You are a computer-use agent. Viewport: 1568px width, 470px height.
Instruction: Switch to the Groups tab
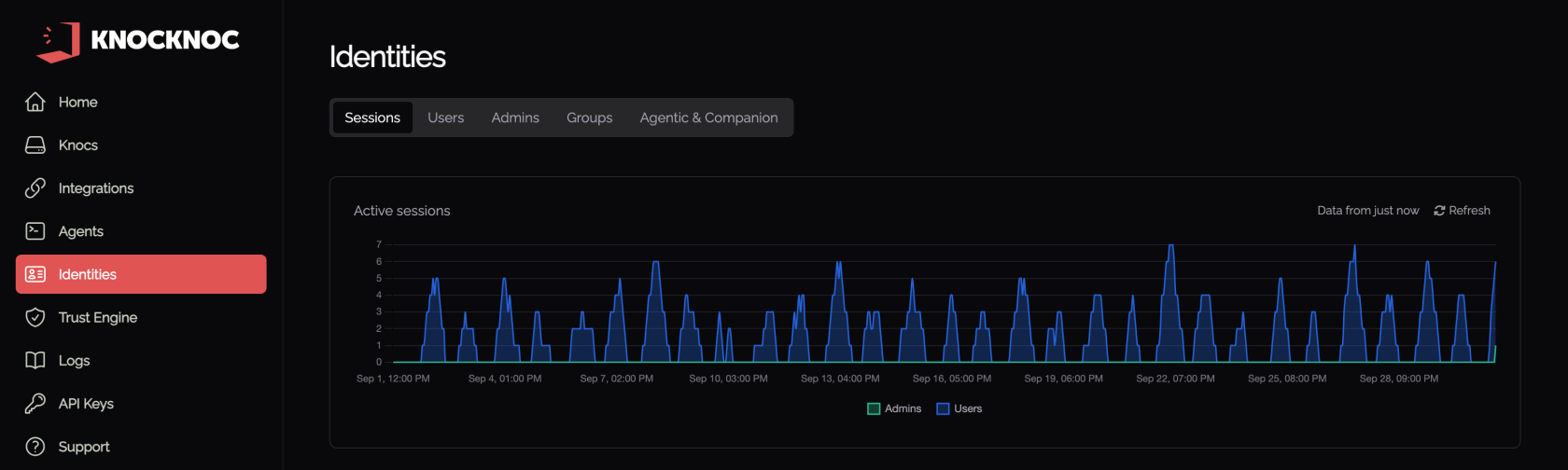[x=590, y=117]
